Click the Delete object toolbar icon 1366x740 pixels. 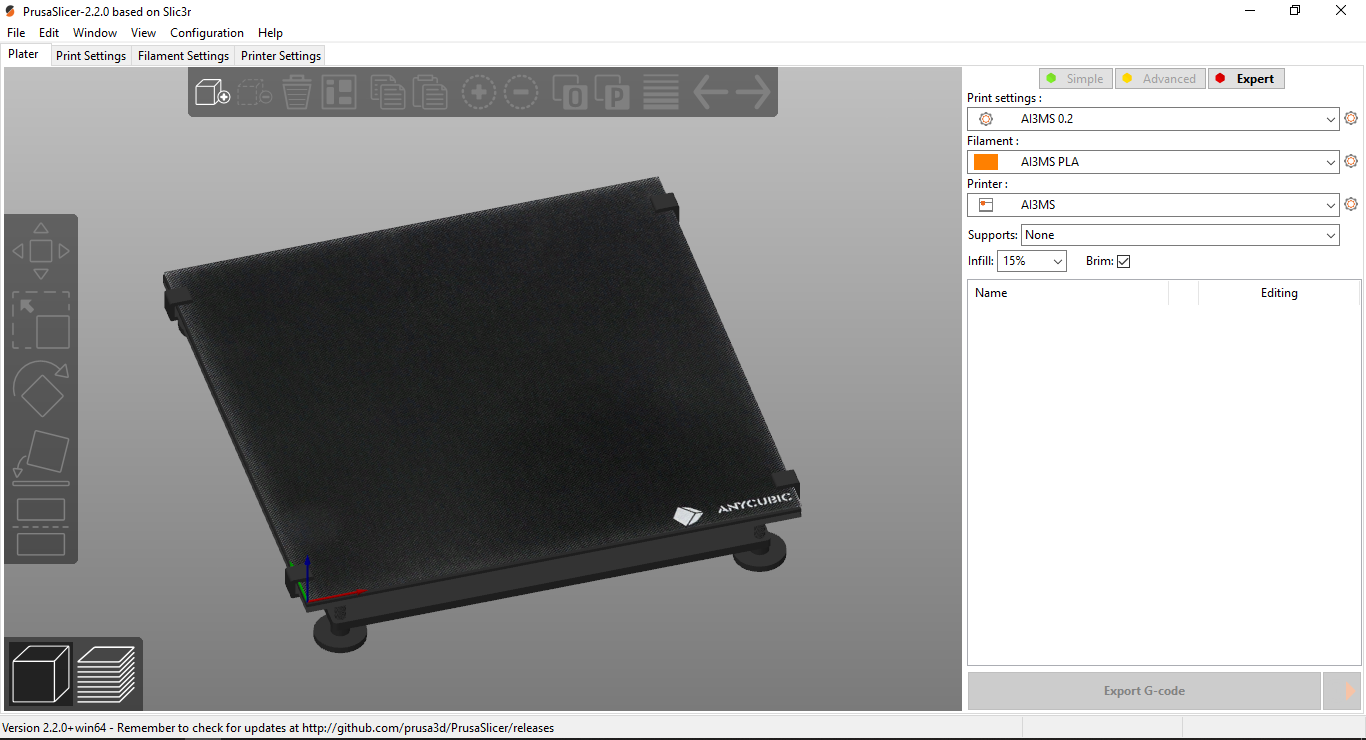255,93
